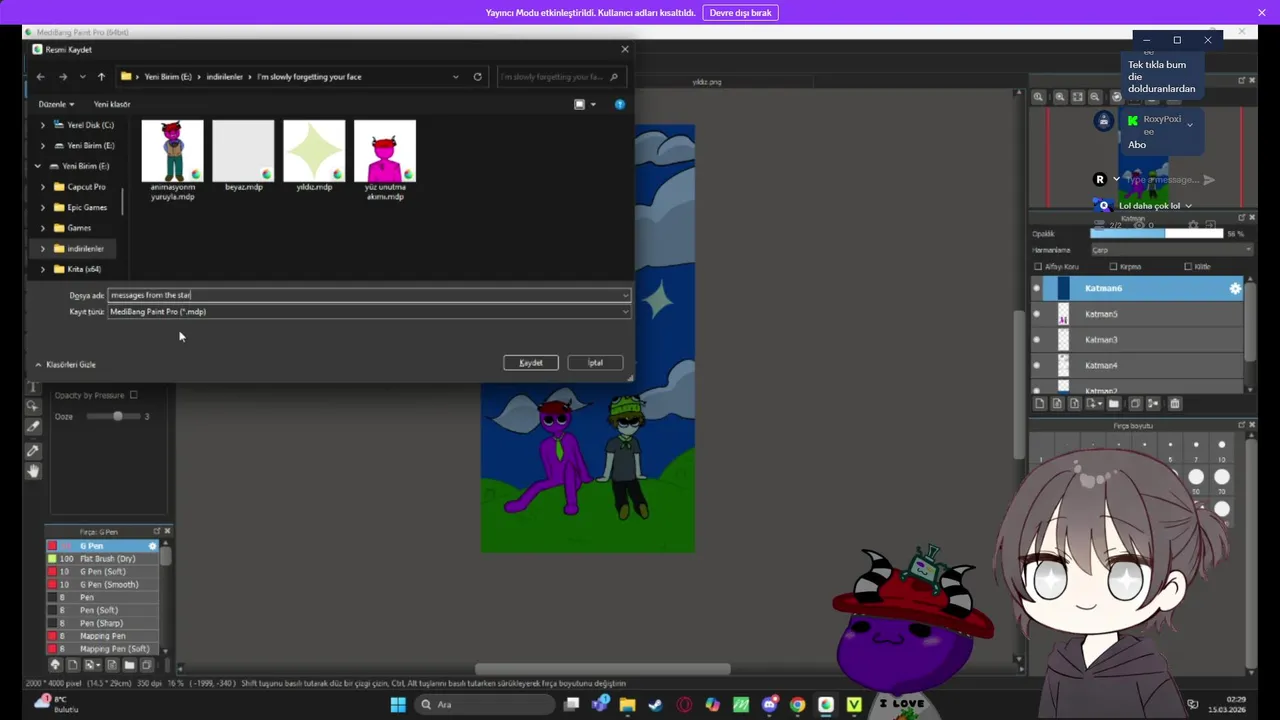Toggle visibility of Katman3 layer
1280x720 pixels.
(1036, 340)
